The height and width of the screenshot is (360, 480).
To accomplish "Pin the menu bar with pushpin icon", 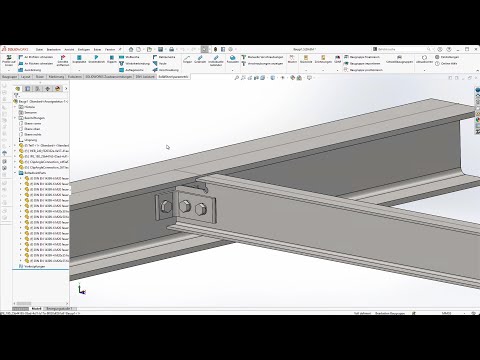I will pyautogui.click(x=120, y=49).
